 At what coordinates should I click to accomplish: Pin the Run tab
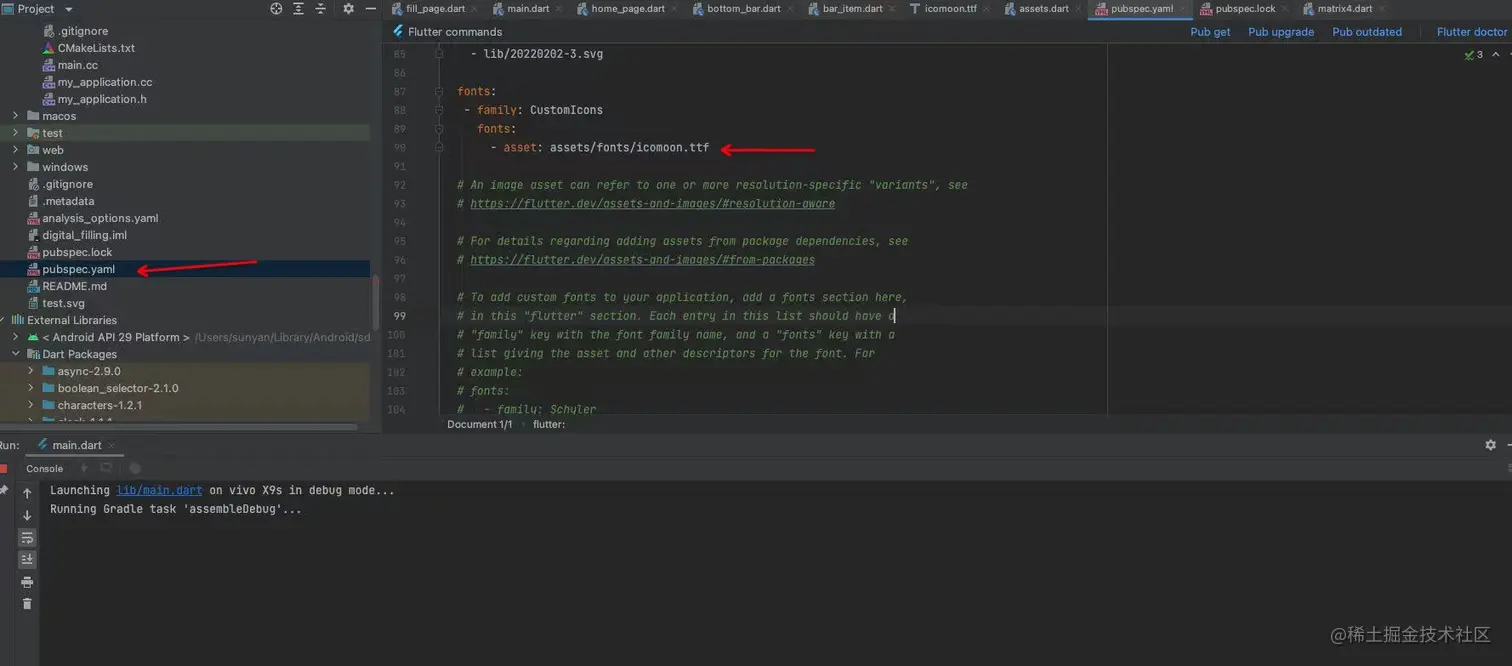coord(4,491)
